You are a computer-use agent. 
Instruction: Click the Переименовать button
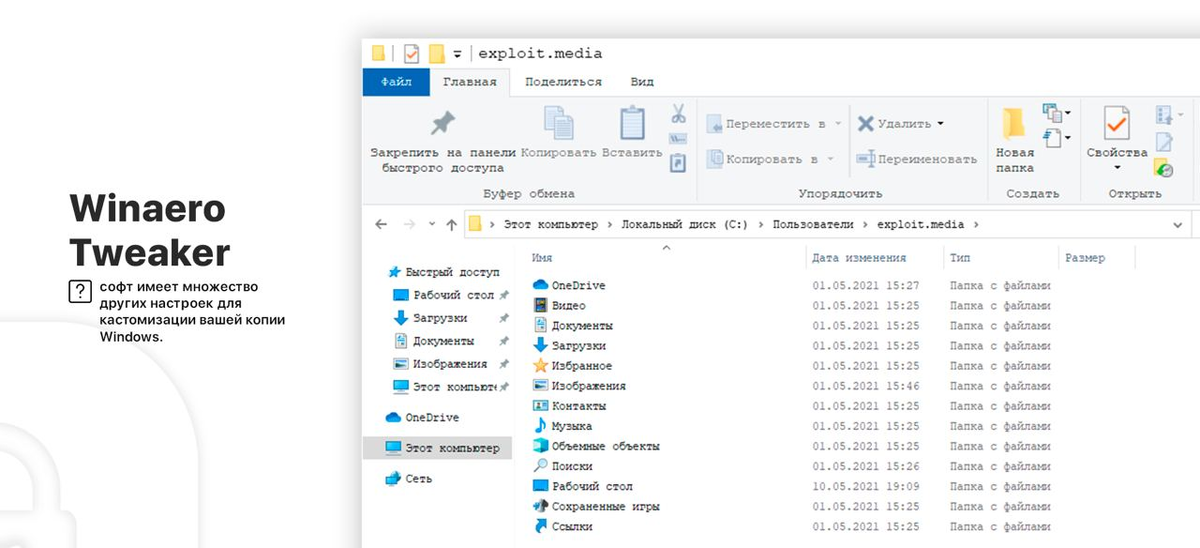click(916, 159)
